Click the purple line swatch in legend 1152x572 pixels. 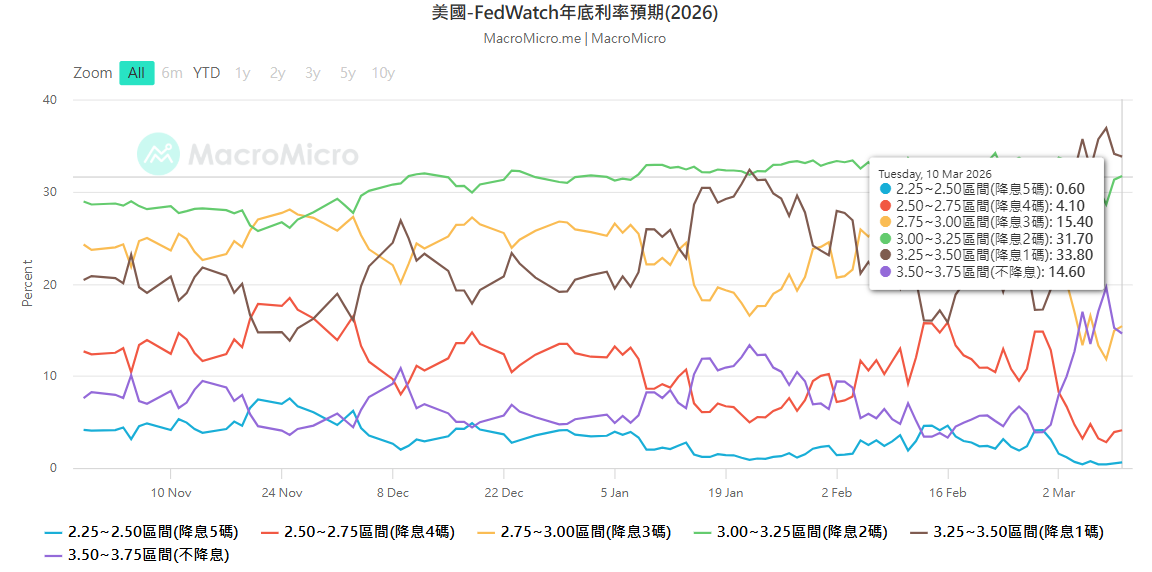coord(53,554)
